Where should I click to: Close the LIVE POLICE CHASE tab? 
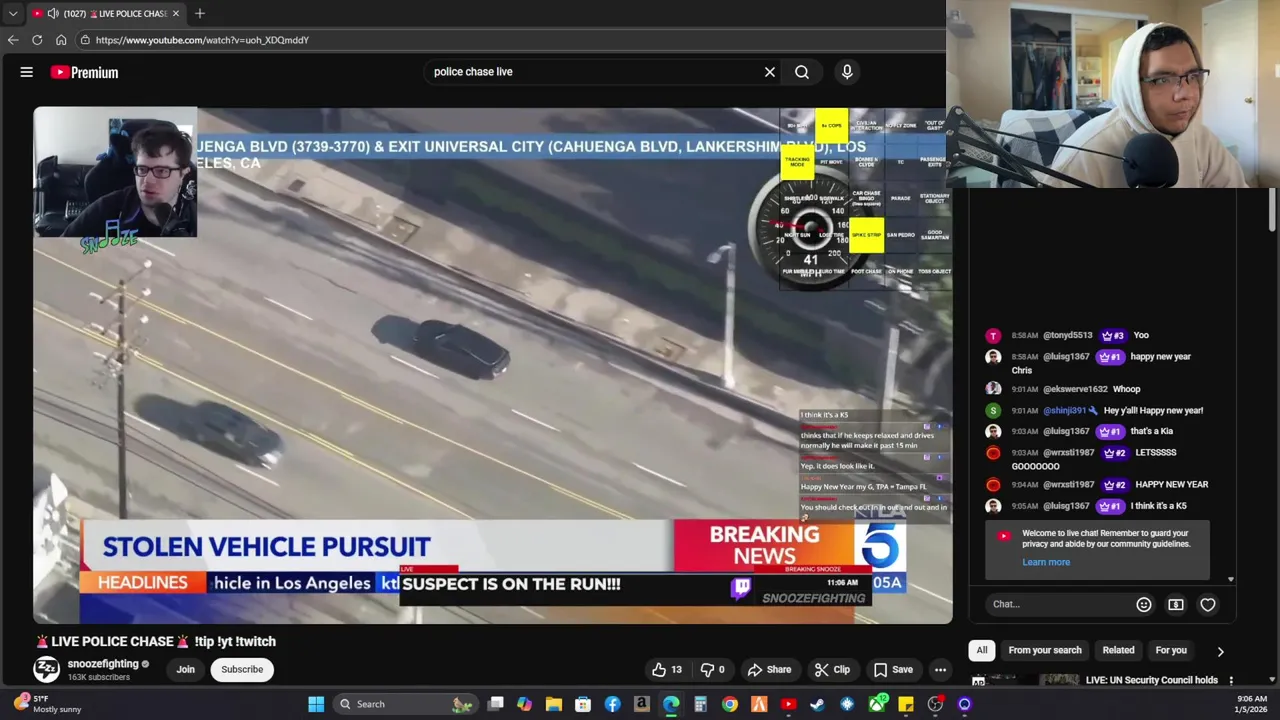click(x=176, y=13)
